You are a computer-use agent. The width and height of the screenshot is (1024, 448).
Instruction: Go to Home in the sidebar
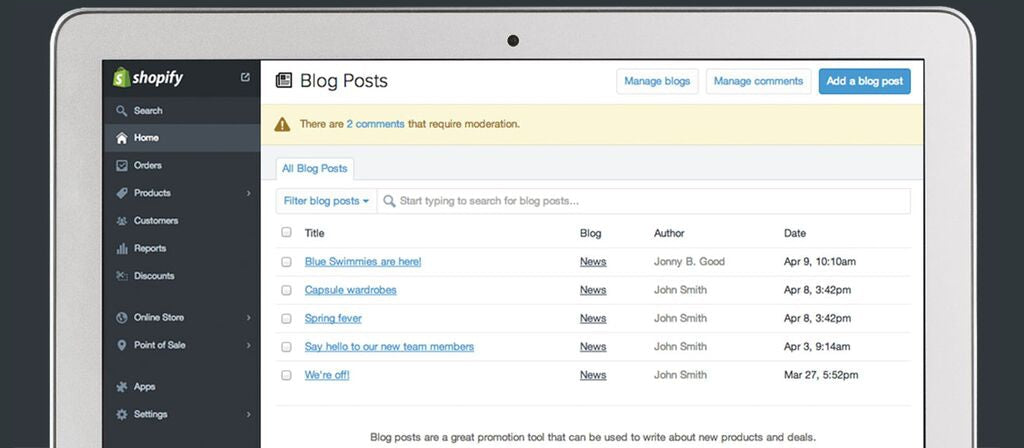(x=146, y=138)
